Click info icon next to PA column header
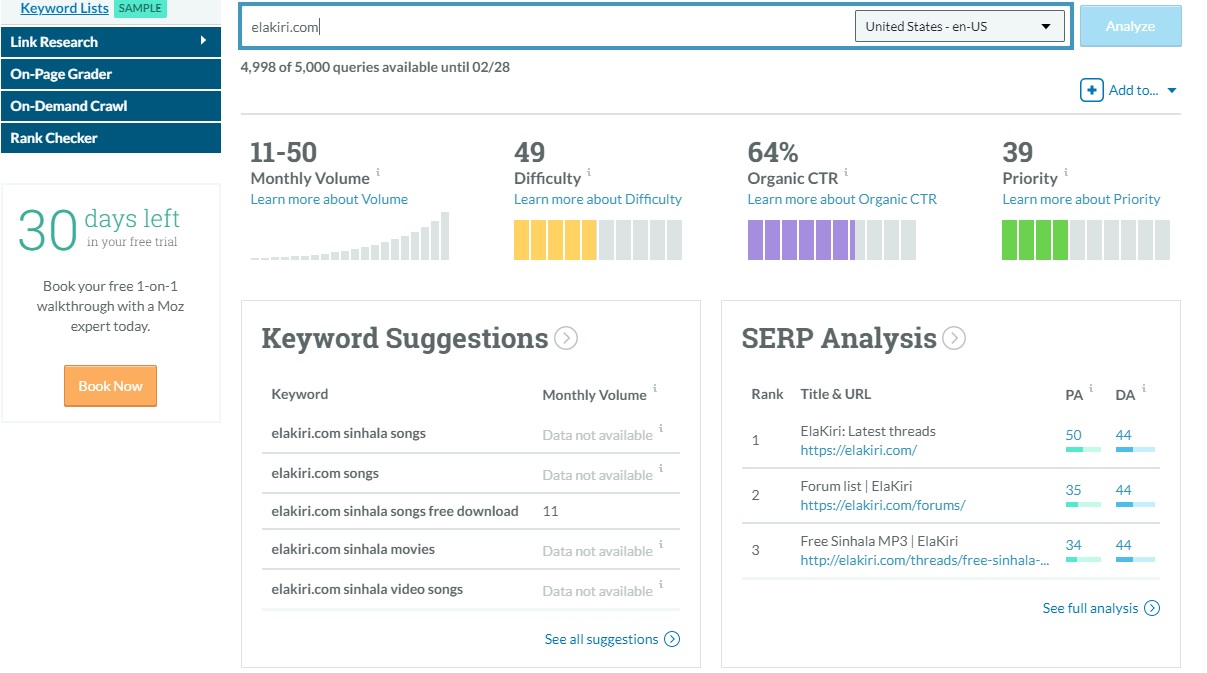 pyautogui.click(x=1091, y=389)
